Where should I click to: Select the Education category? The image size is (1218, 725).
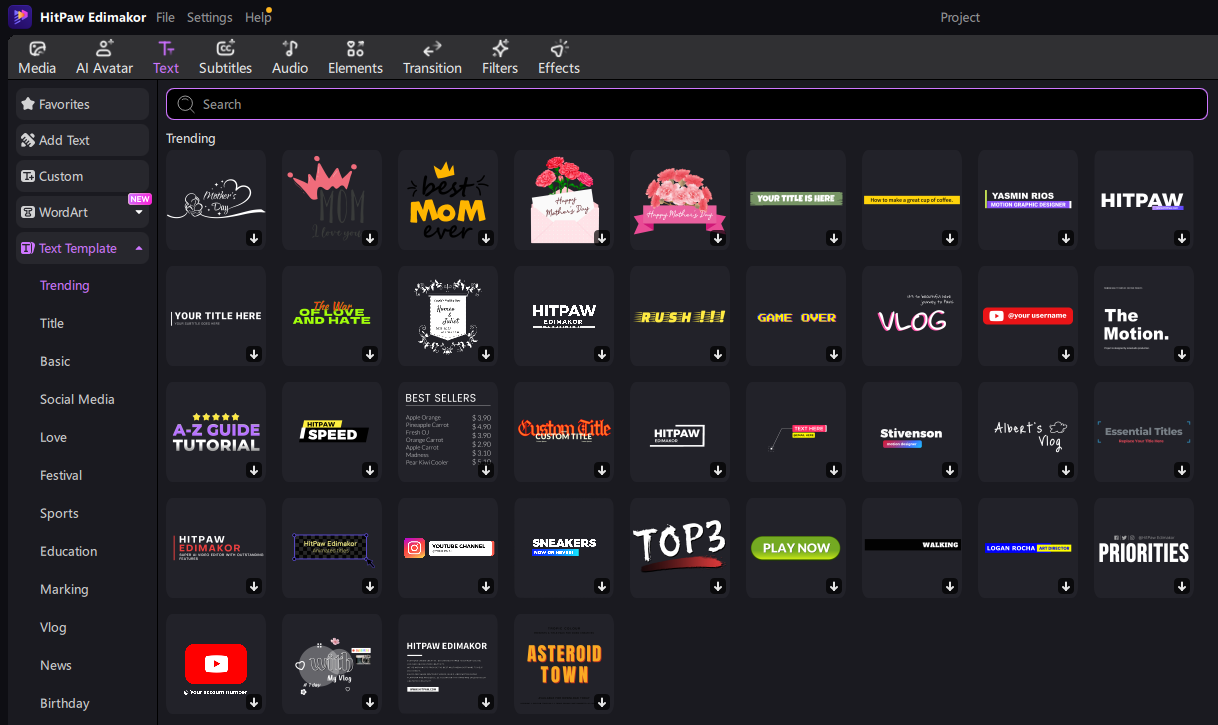coord(69,551)
